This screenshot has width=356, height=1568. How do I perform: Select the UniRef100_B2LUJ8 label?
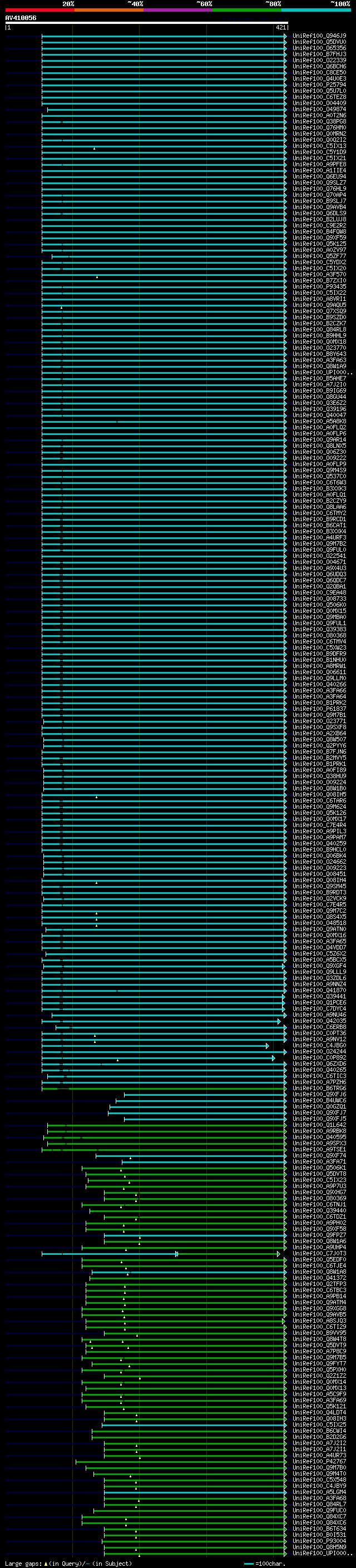[x=319, y=219]
